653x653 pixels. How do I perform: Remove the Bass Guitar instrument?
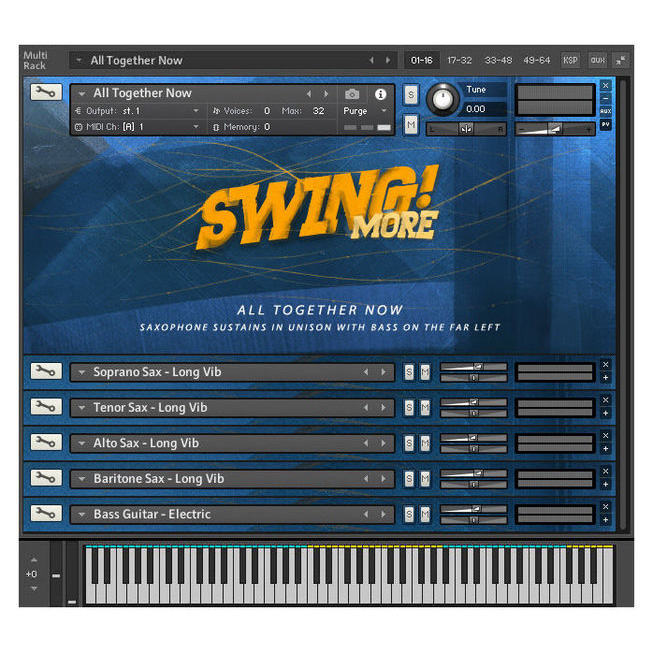pyautogui.click(x=606, y=507)
